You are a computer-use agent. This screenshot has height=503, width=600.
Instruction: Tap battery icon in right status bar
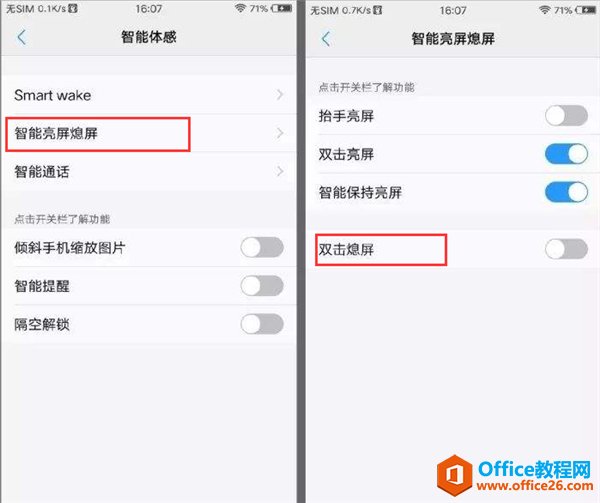click(x=585, y=10)
